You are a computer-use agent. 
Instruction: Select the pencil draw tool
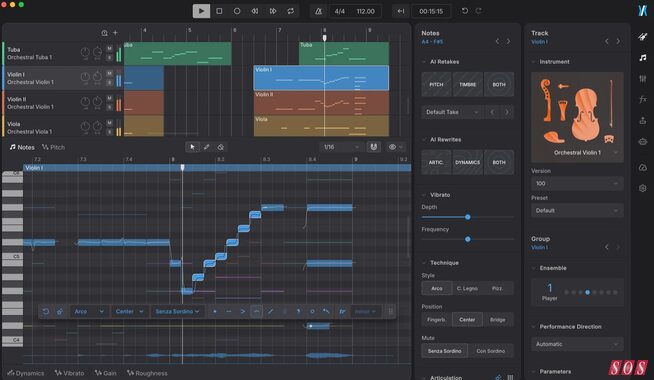coord(206,147)
